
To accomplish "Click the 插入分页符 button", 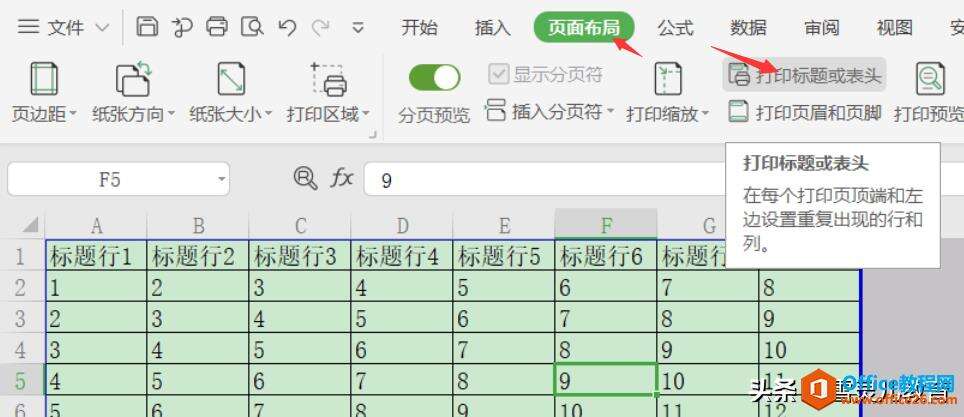I will coord(543,111).
